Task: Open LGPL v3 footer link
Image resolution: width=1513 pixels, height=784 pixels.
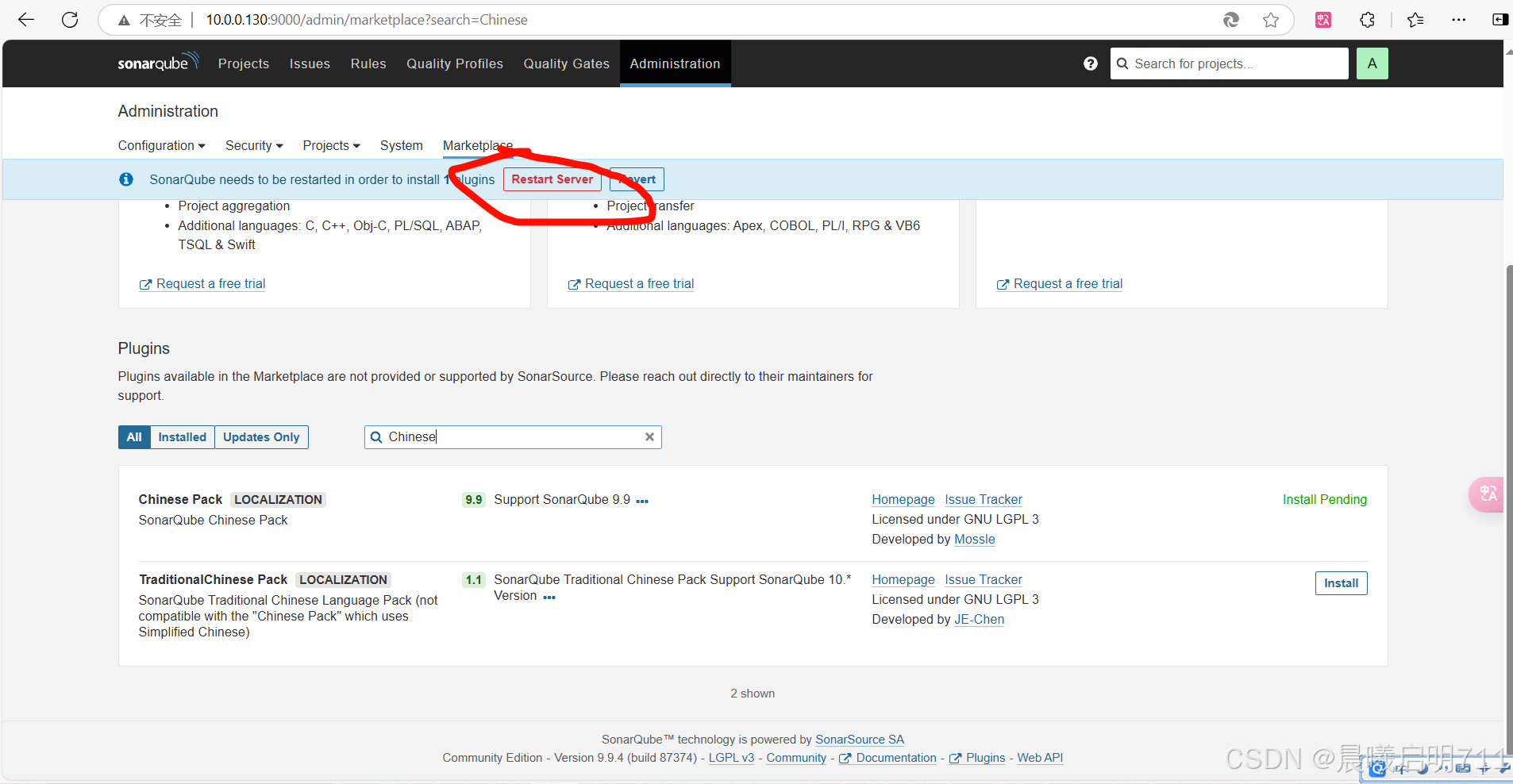Action: click(731, 758)
